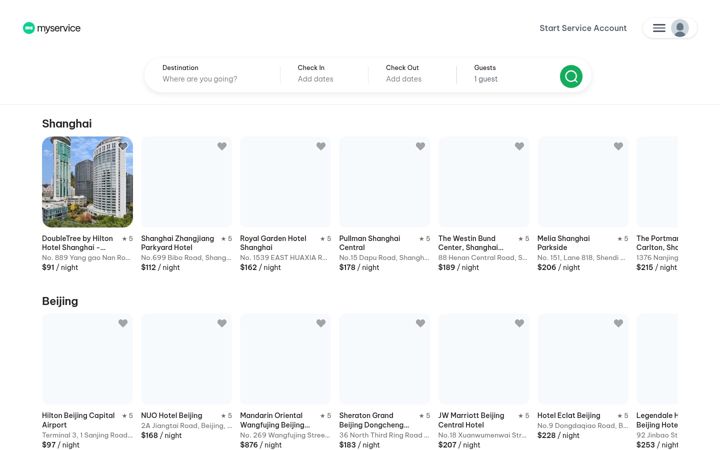This screenshot has width=720, height=450.
Task: Click DoubleTree by Hilton Hotel Shanghai title
Action: [x=77, y=243]
